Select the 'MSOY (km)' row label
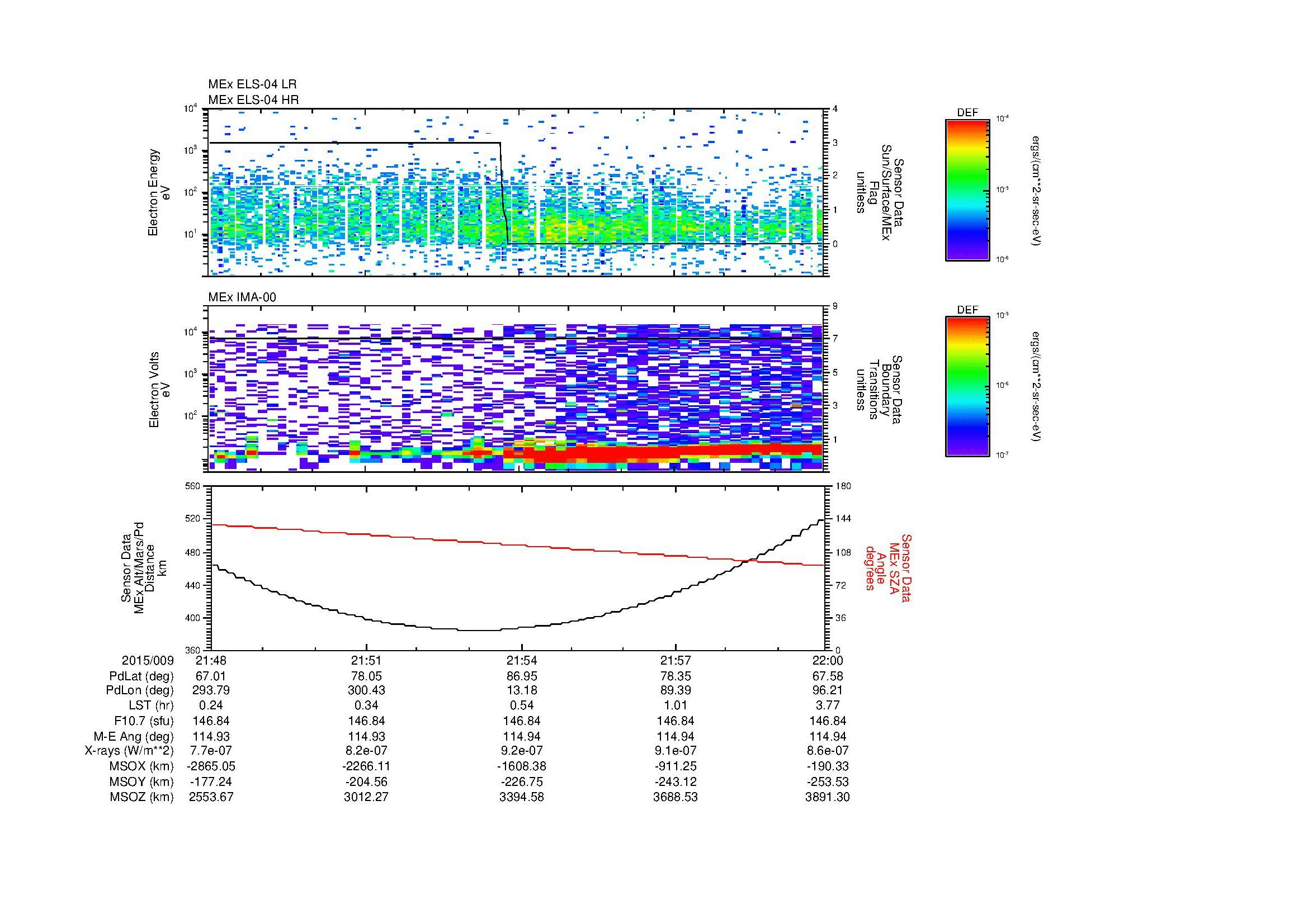 click(141, 782)
